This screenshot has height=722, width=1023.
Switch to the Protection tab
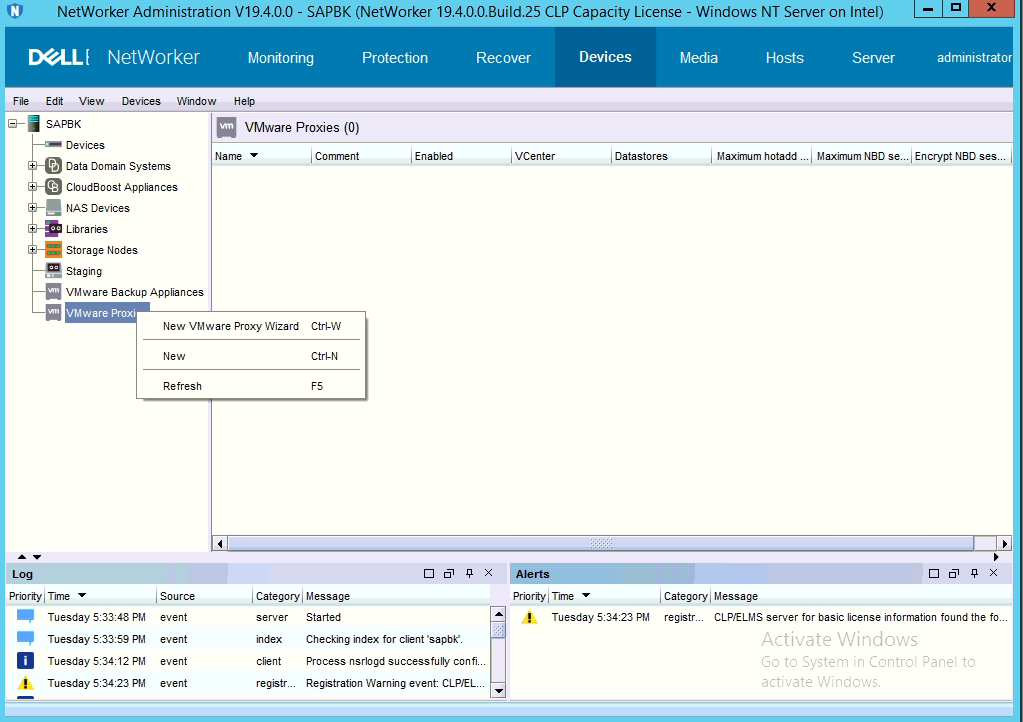pos(394,58)
